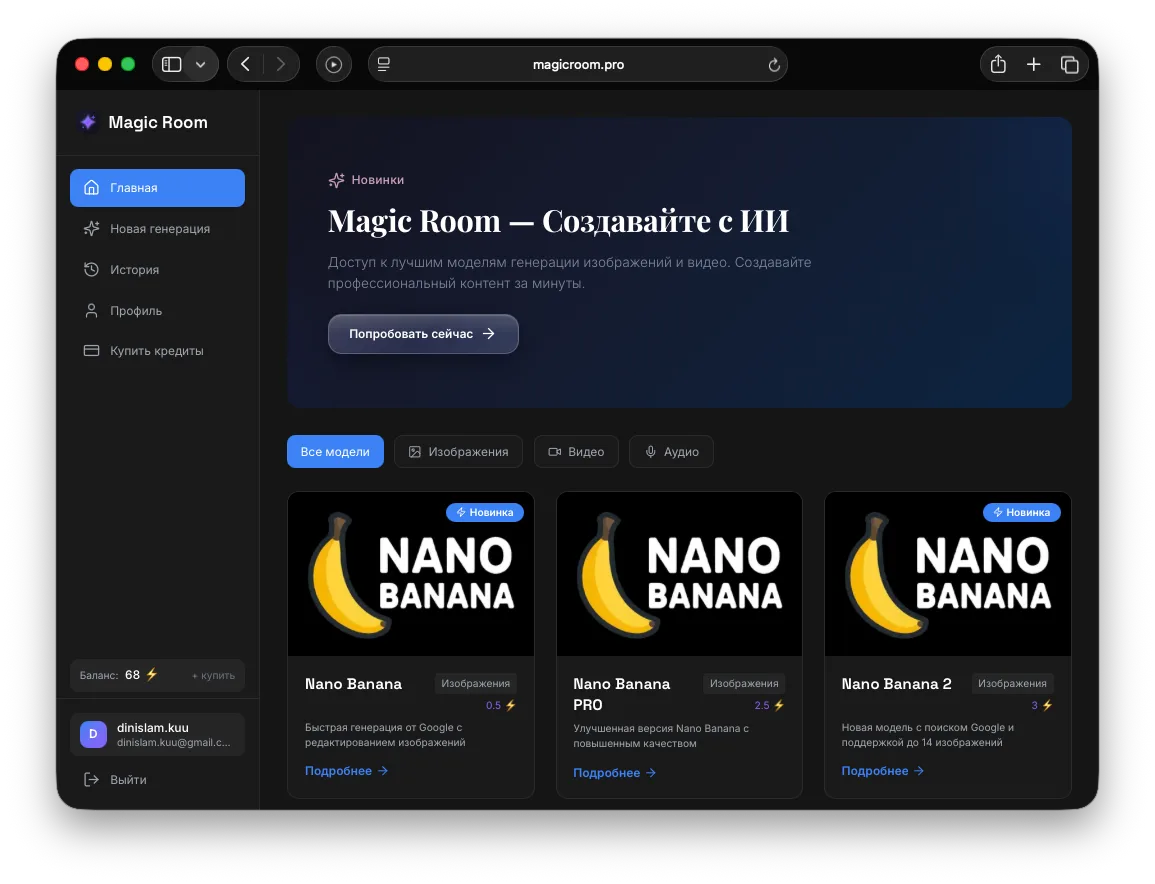
Task: Click the Magic Room star logo icon
Action: (x=88, y=122)
